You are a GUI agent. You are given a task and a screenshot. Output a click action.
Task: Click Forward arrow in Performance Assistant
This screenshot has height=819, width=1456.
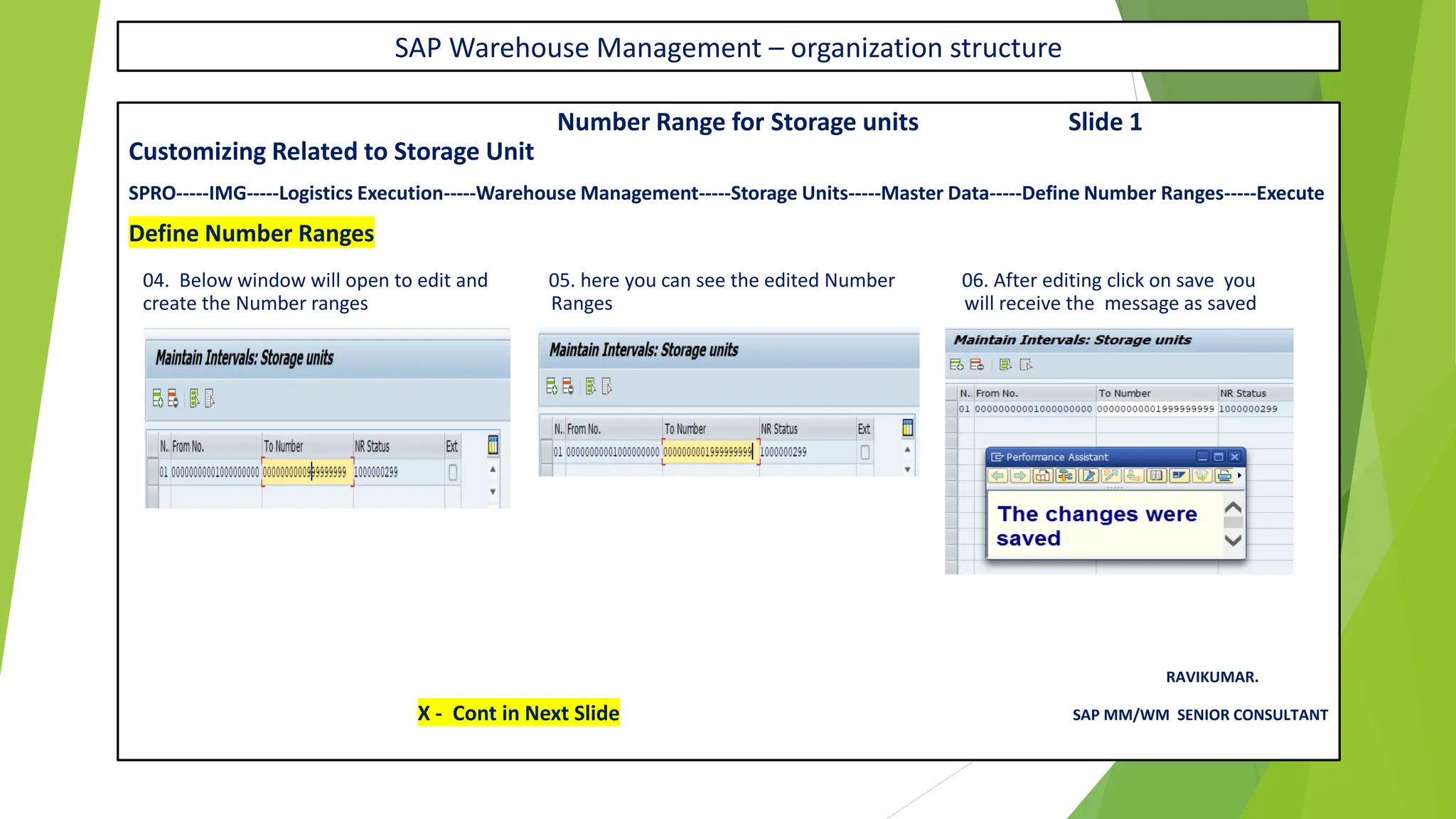click(x=1020, y=476)
